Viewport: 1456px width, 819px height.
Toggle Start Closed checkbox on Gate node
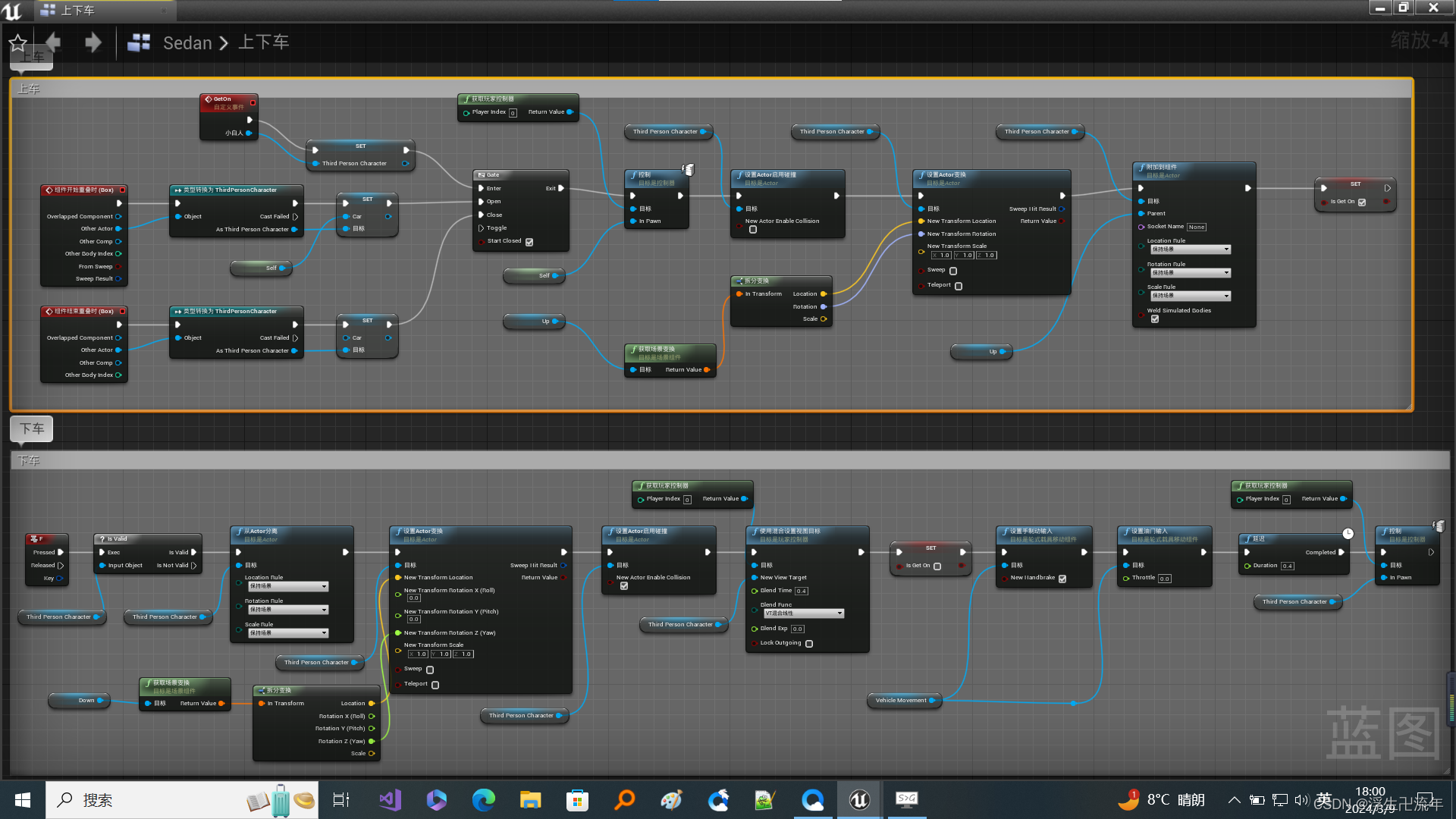pyautogui.click(x=528, y=241)
